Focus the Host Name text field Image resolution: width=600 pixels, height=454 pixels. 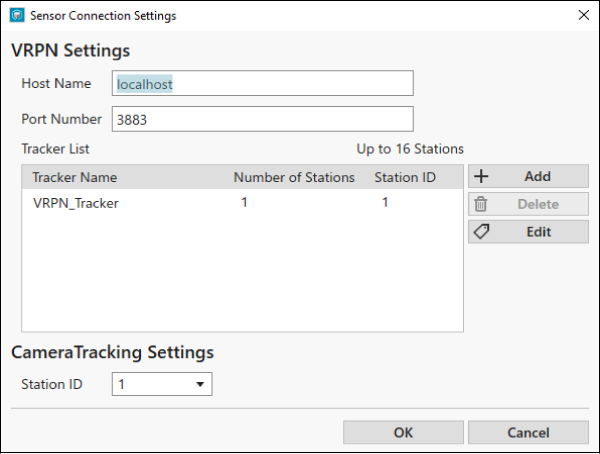click(262, 83)
